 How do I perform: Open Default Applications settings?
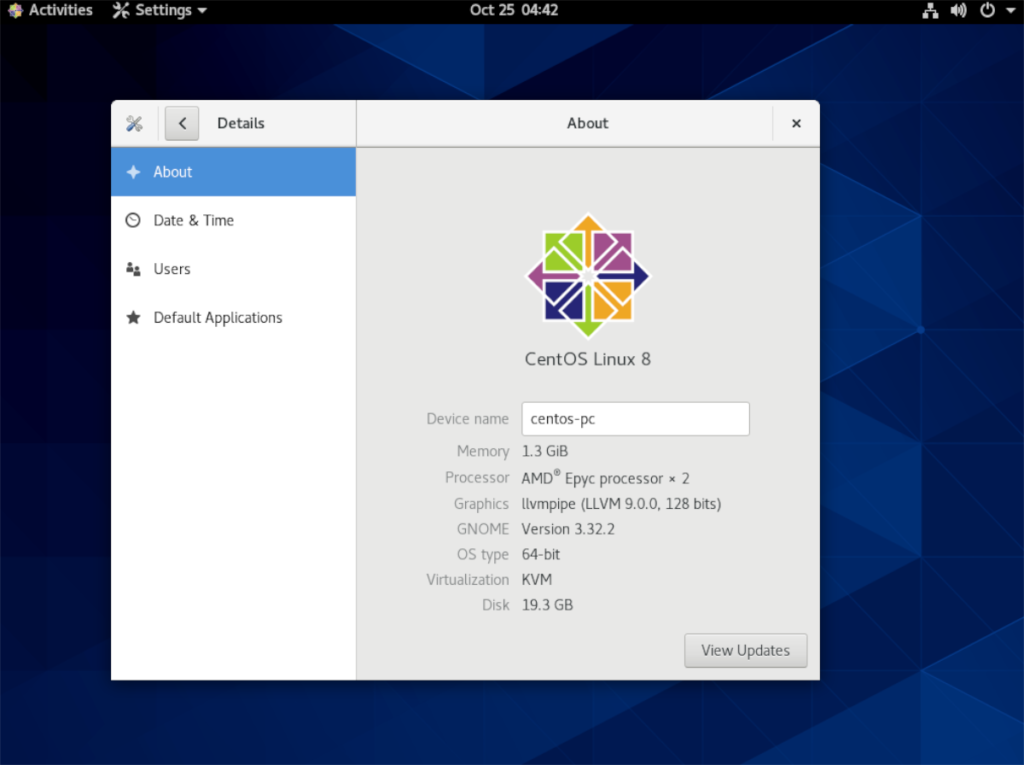click(x=217, y=317)
